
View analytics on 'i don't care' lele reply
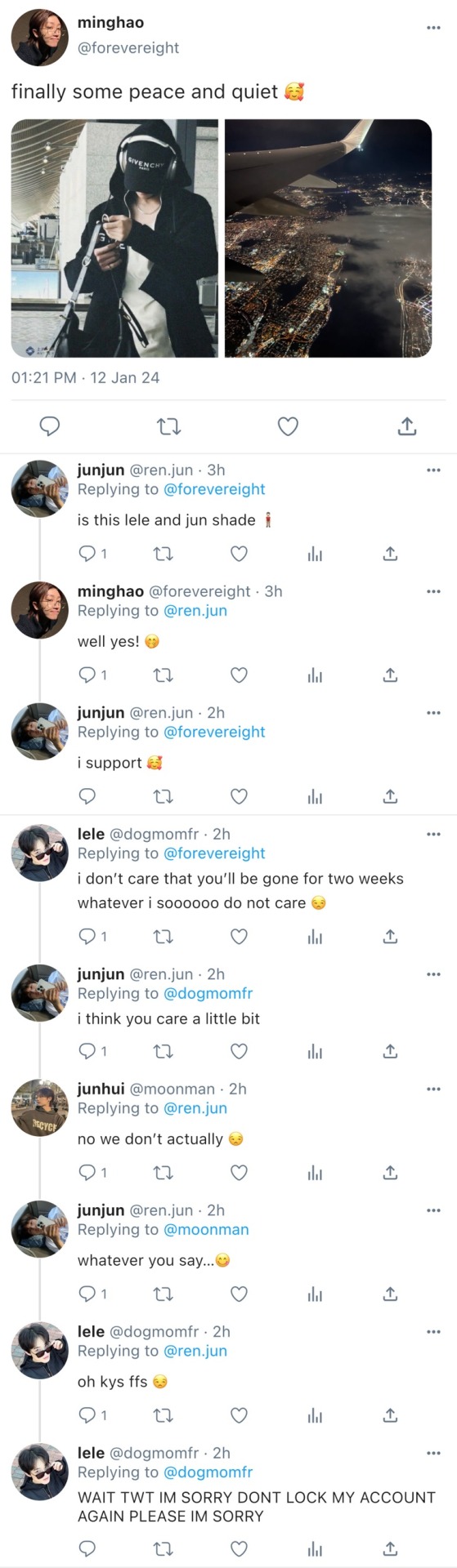(315, 937)
